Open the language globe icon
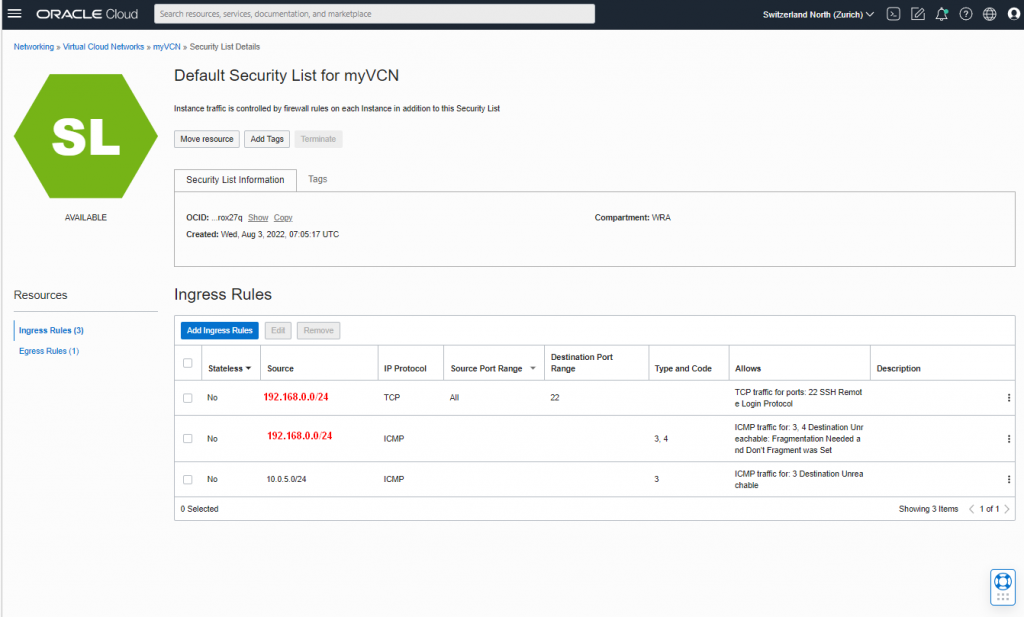This screenshot has width=1024, height=617. coord(990,14)
